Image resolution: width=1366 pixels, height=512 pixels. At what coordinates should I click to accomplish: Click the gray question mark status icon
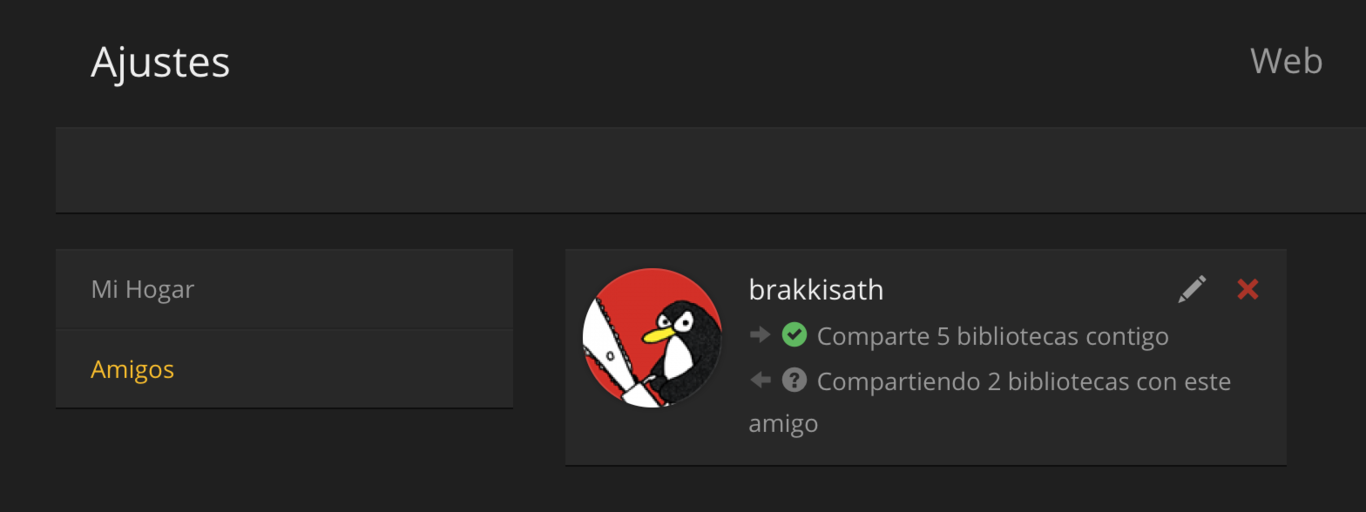(794, 380)
